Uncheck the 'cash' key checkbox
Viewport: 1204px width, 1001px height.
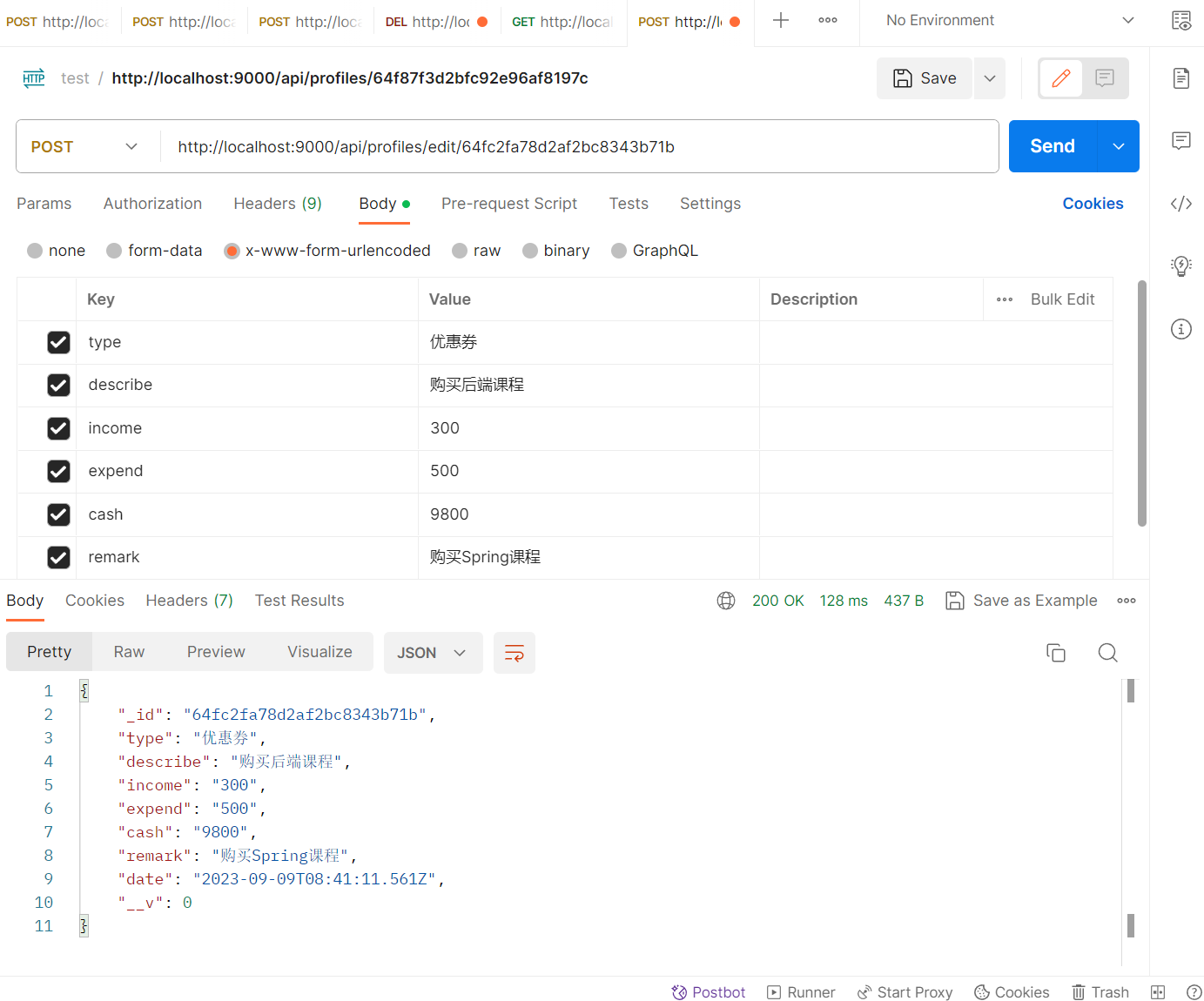click(x=58, y=514)
